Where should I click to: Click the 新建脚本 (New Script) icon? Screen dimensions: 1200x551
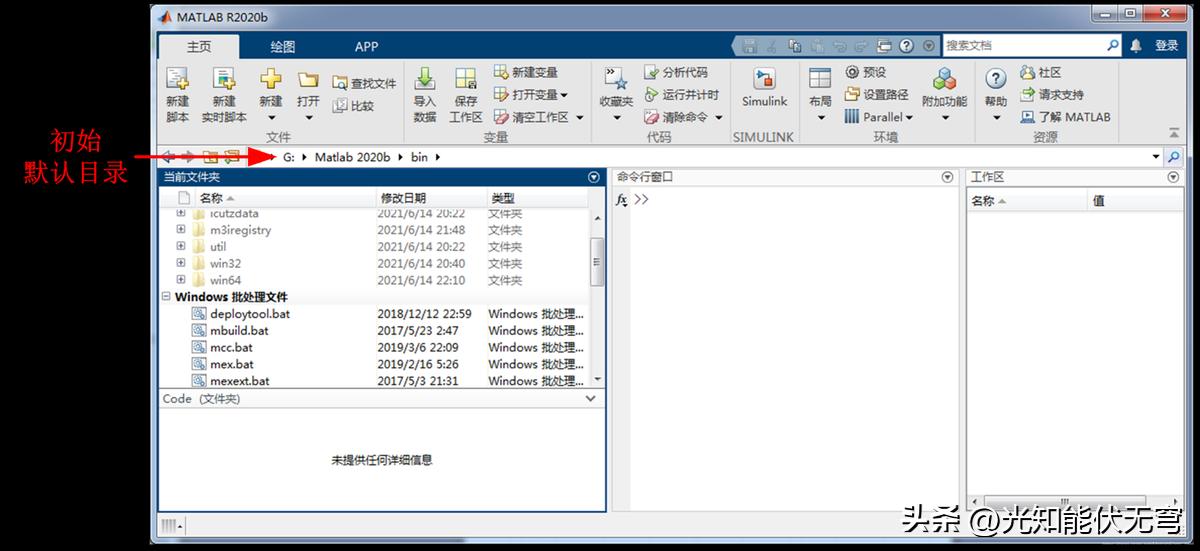point(177,80)
